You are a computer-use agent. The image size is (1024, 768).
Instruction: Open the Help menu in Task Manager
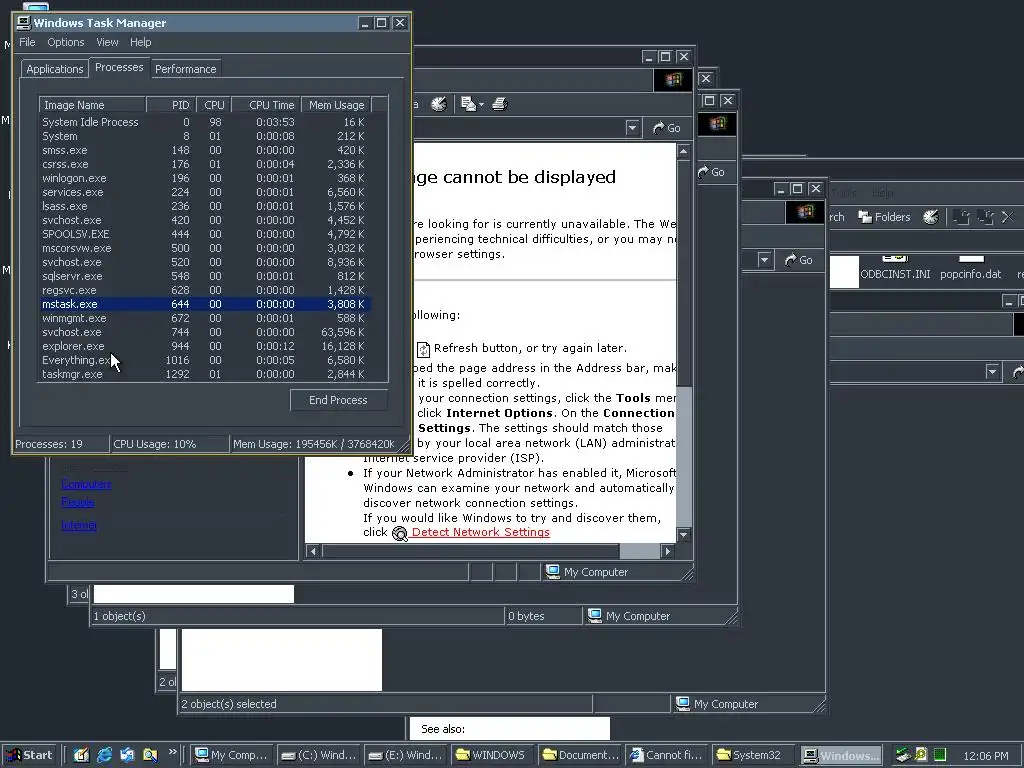pyautogui.click(x=140, y=42)
